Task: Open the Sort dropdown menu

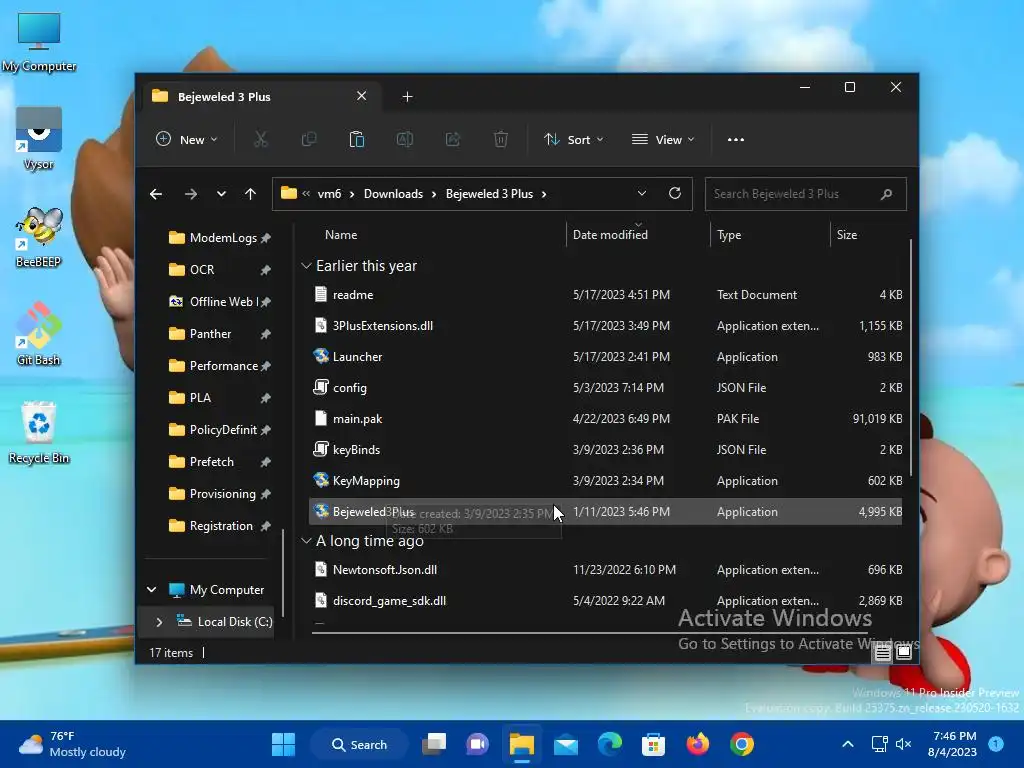Action: click(x=574, y=139)
